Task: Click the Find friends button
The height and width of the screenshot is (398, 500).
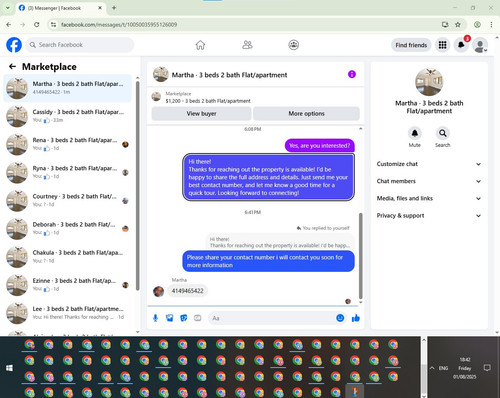Action: pyautogui.click(x=411, y=45)
